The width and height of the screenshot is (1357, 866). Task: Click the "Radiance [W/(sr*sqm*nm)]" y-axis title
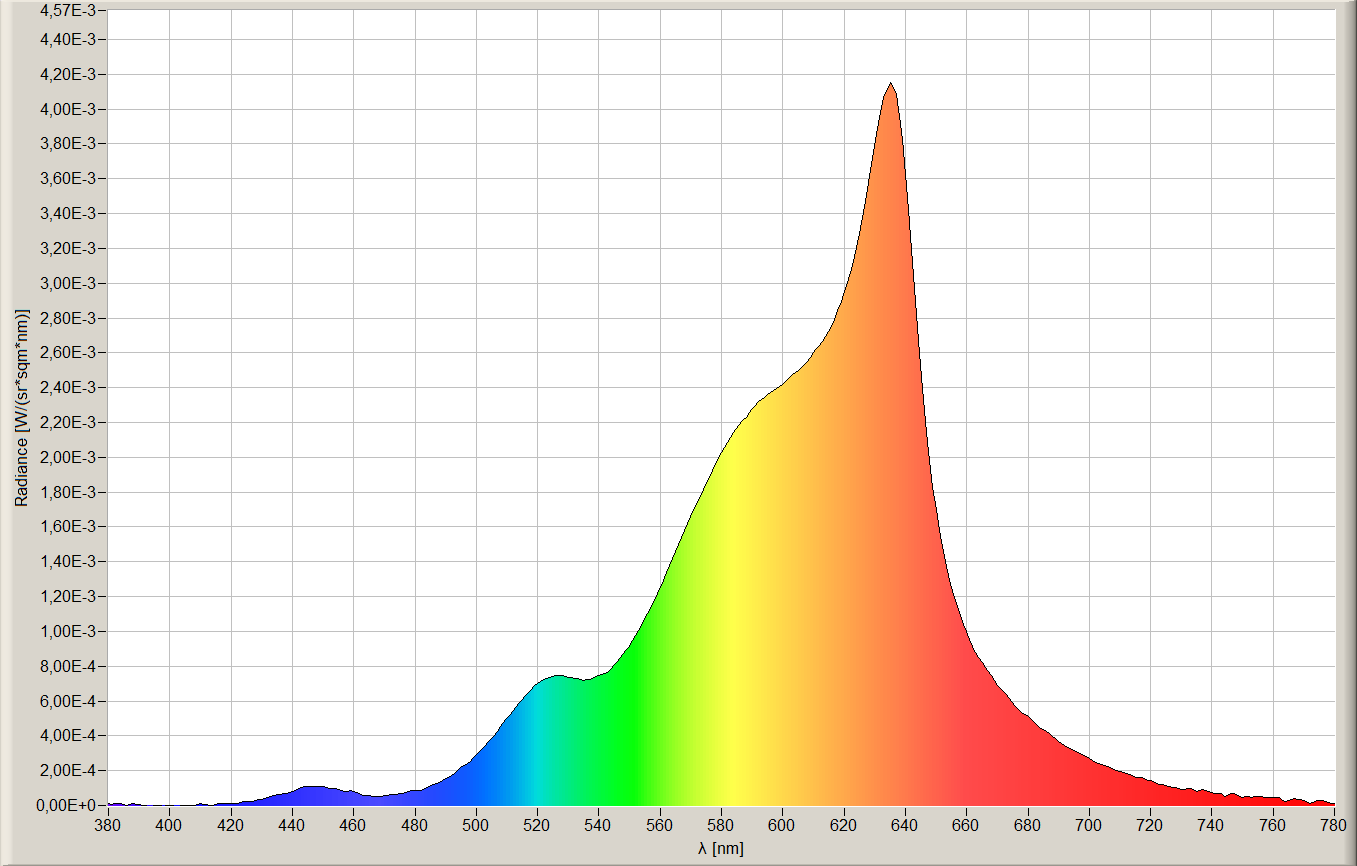21,407
